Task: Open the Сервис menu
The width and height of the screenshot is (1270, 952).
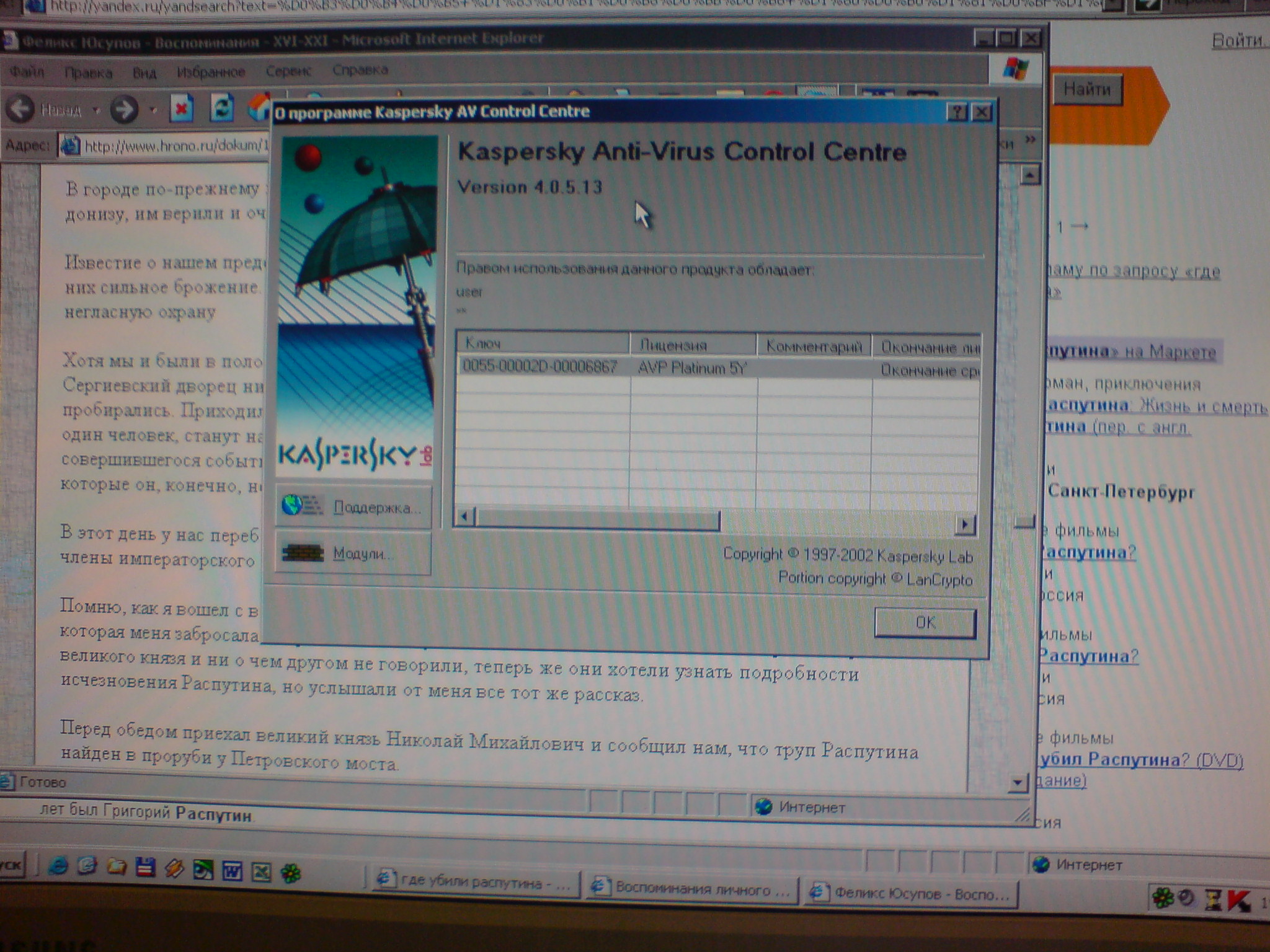Action: pos(288,71)
